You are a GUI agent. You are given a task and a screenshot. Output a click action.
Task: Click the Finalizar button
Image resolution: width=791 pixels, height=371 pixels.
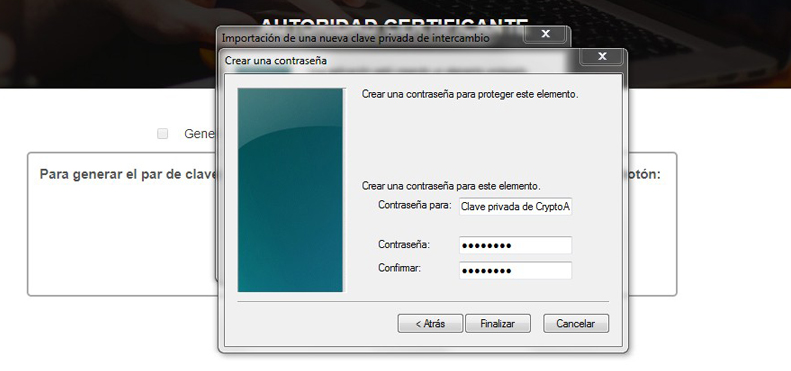[497, 324]
